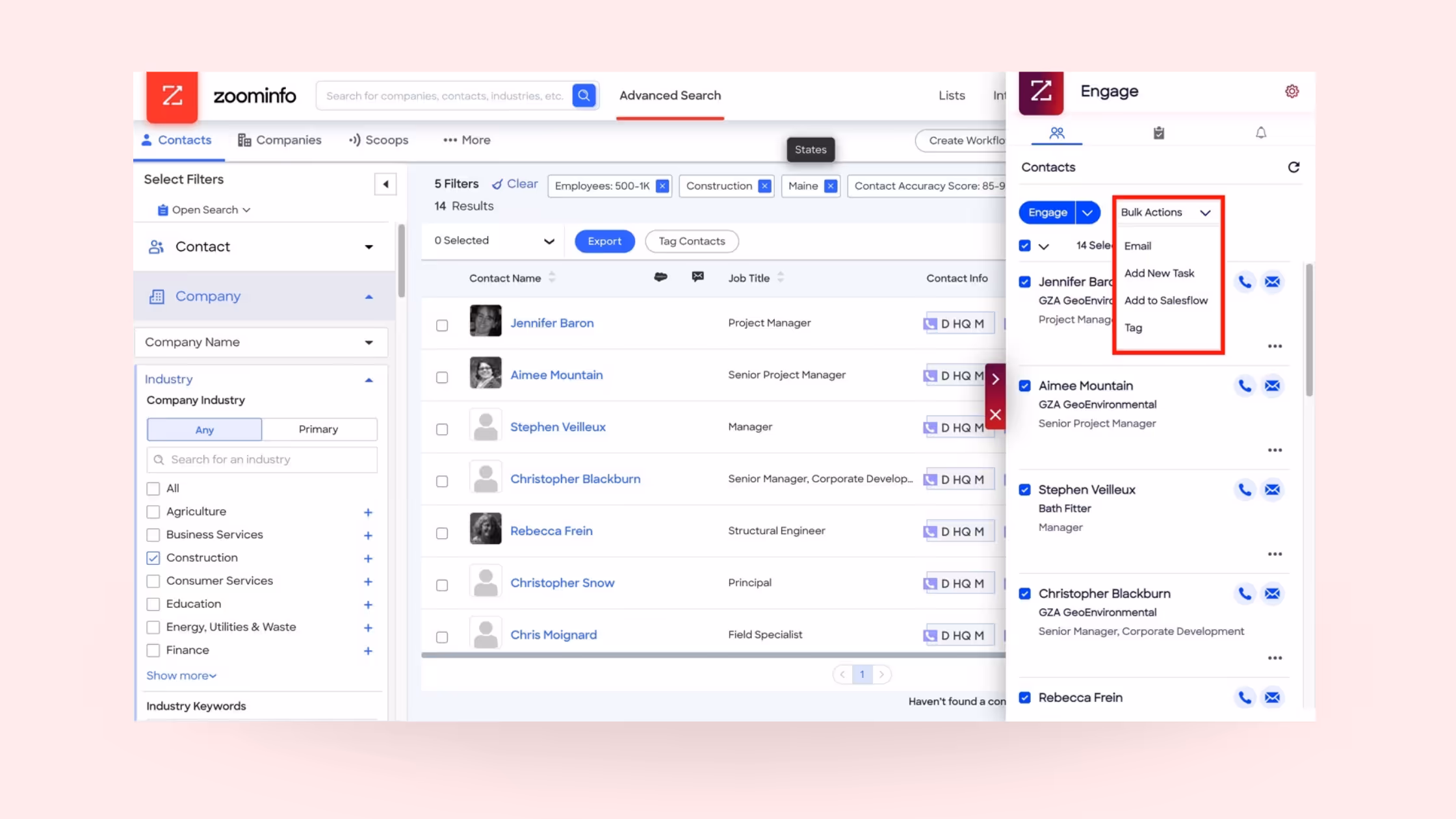The height and width of the screenshot is (819, 1456).
Task: Open the Engage tasks clipboard tab
Action: click(1158, 133)
